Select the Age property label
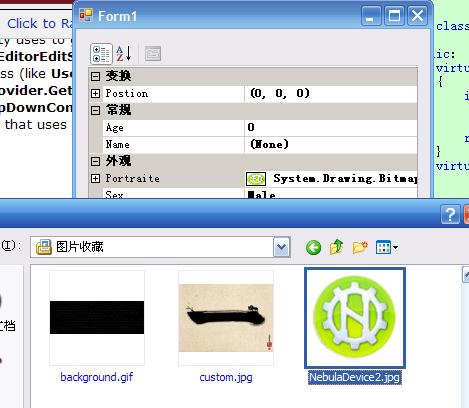This screenshot has height=408, width=469. (114, 128)
